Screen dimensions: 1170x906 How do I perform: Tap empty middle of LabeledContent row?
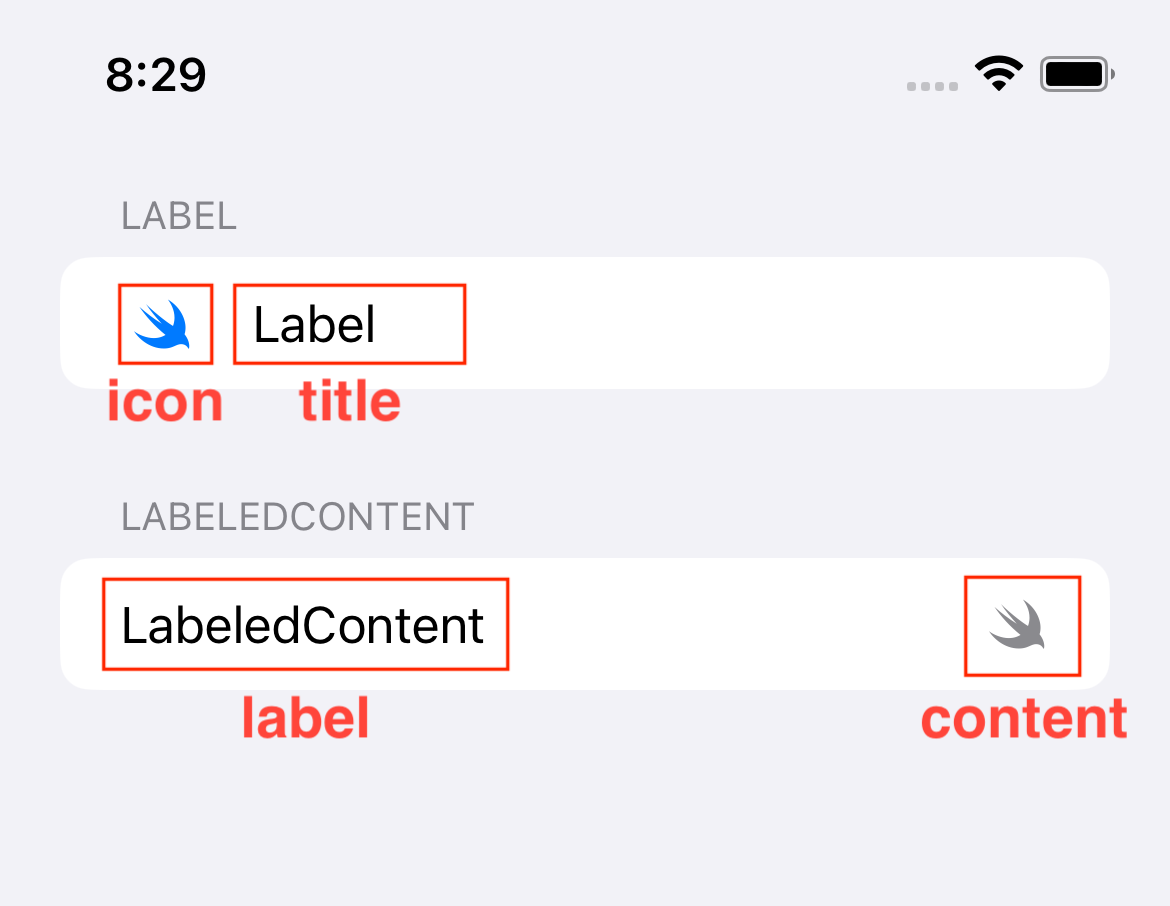pyautogui.click(x=735, y=624)
